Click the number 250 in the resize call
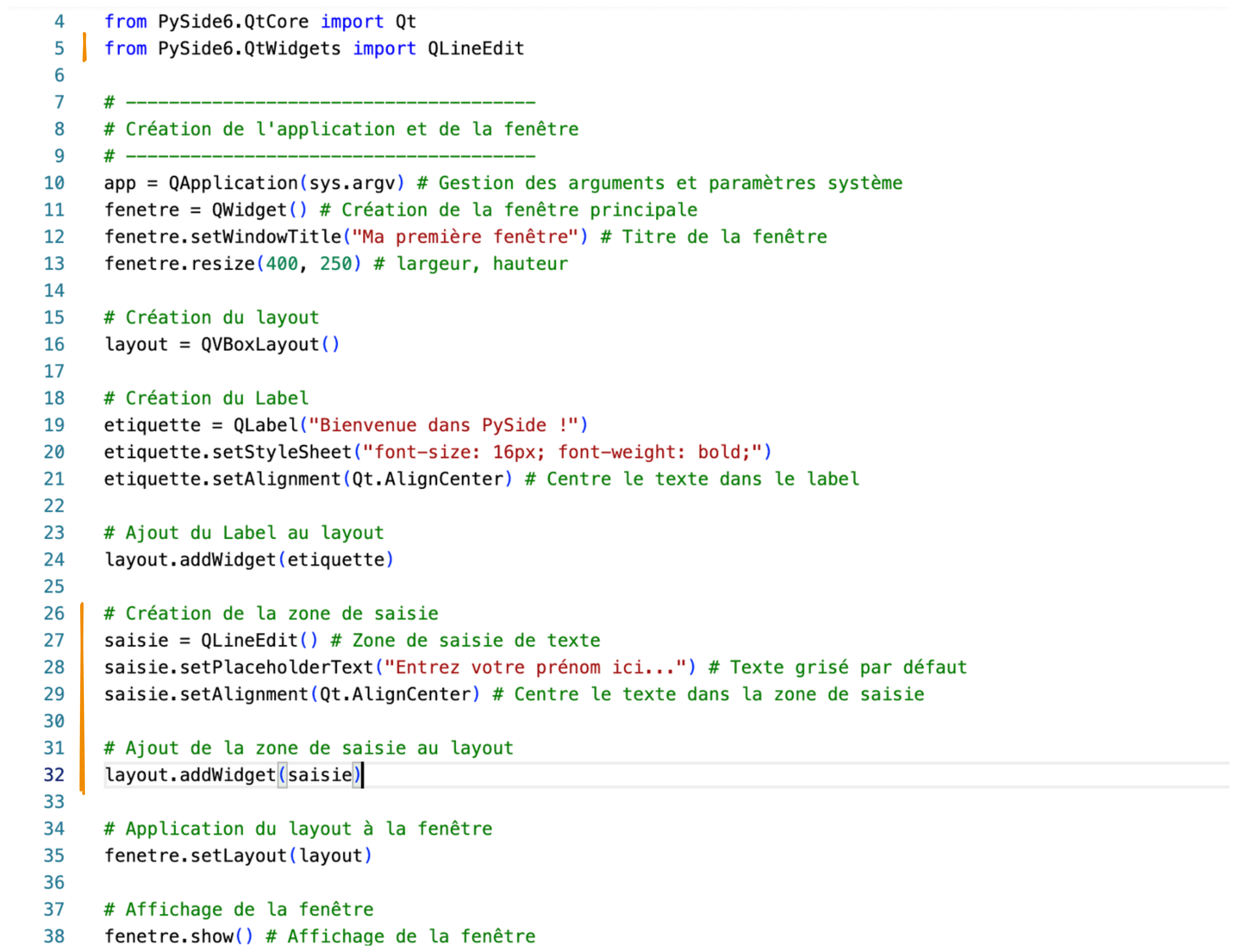Viewport: 1236px width, 952px height. pos(336,264)
